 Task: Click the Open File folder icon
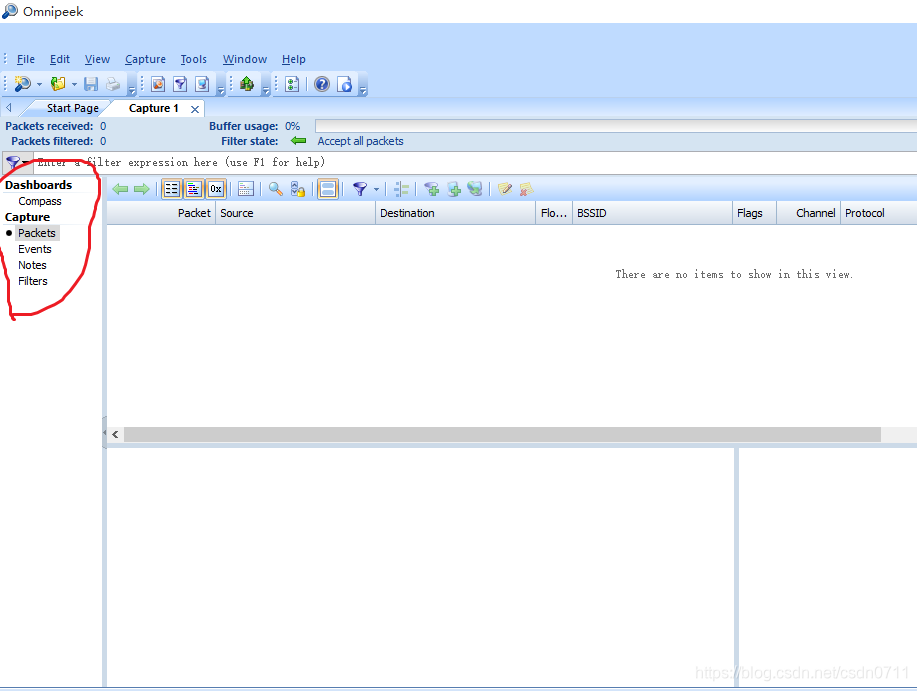tap(58, 84)
